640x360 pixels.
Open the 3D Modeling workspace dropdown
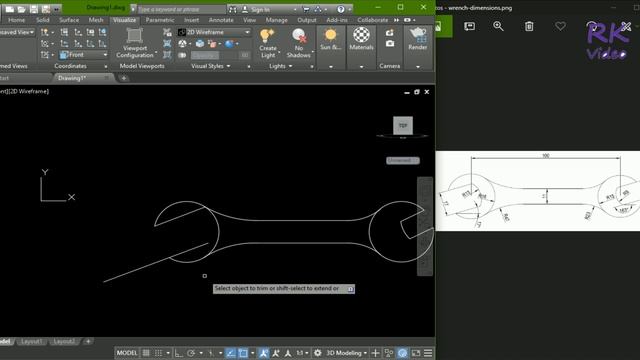[x=346, y=353]
